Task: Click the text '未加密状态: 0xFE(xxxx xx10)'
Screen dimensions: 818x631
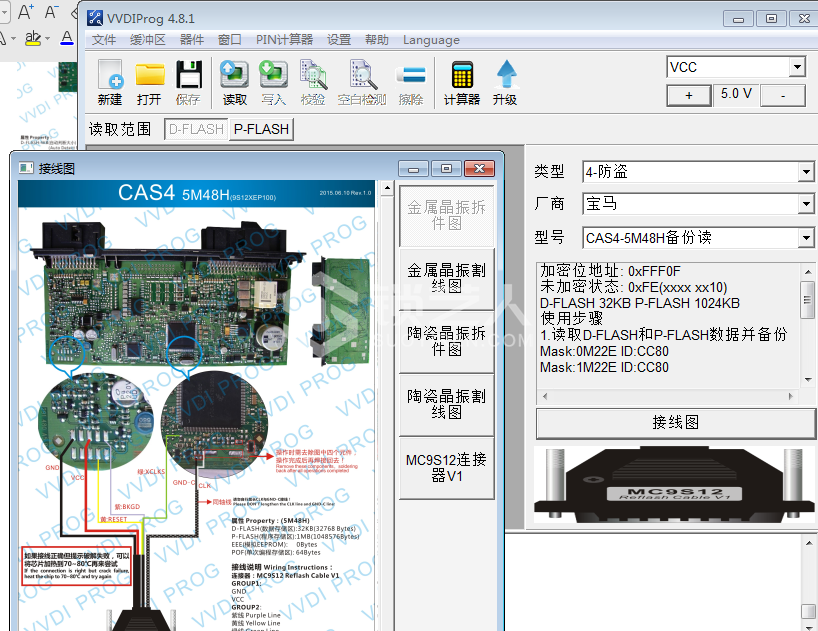Action: click(x=634, y=287)
